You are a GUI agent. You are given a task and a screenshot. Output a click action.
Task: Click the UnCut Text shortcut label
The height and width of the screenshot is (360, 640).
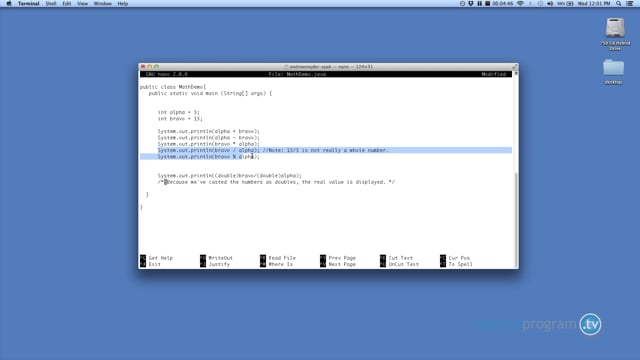[404, 264]
